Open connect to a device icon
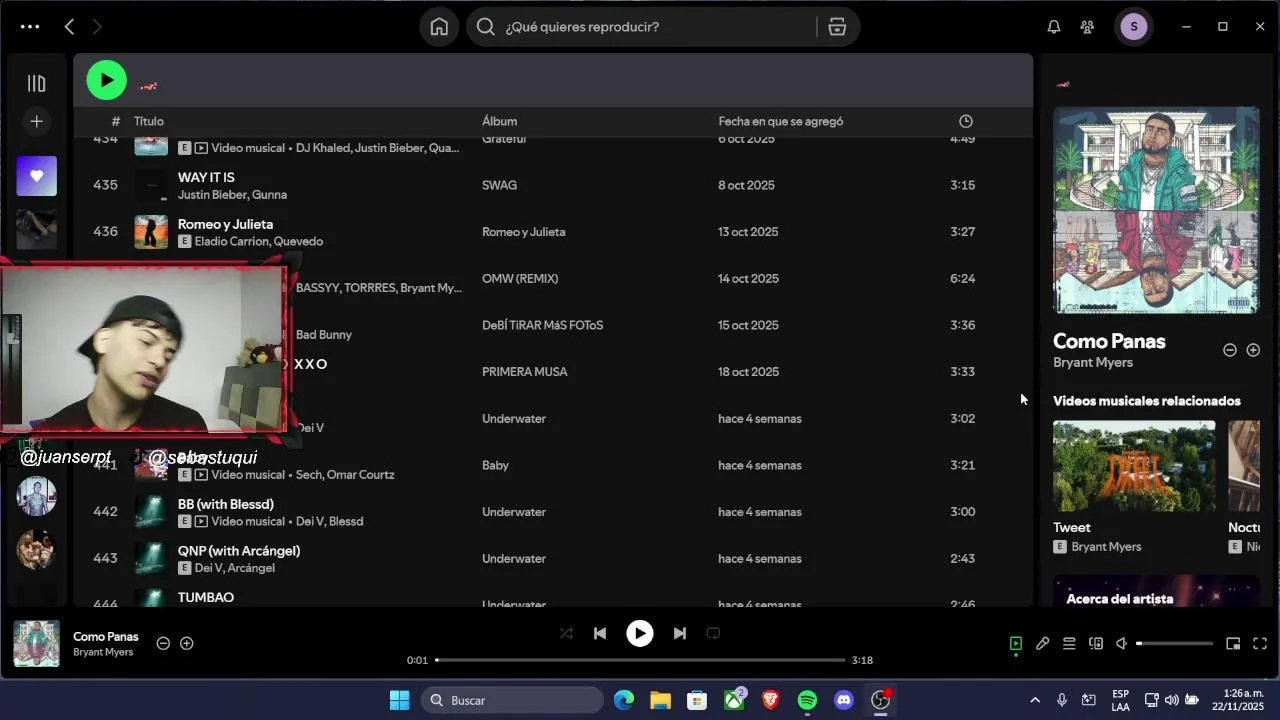The image size is (1280, 720). [1095, 644]
